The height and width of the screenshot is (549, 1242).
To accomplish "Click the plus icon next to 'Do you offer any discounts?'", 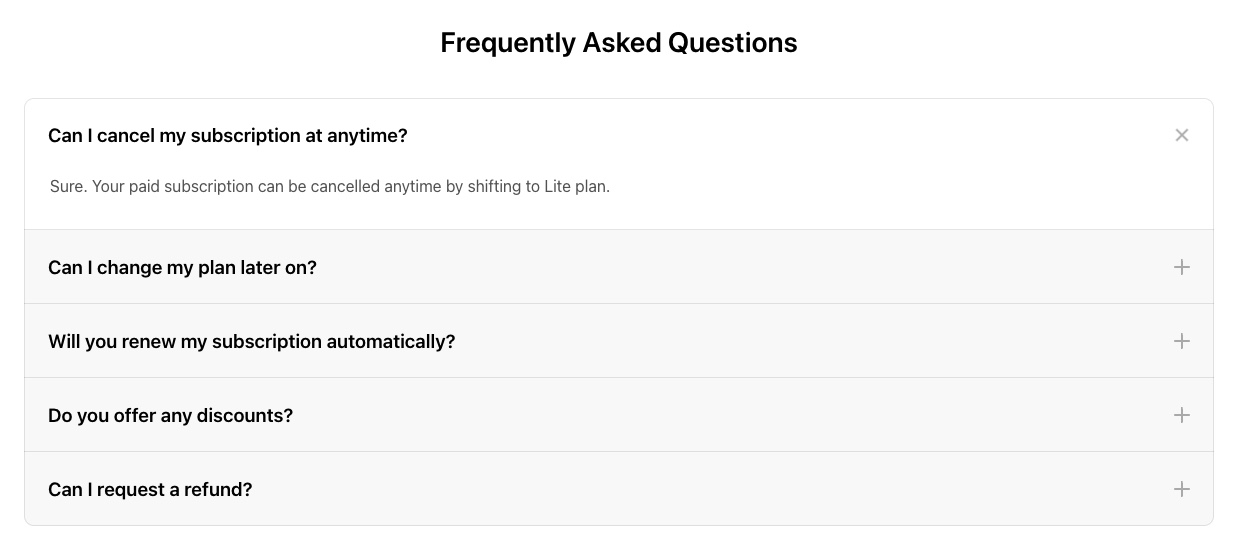I will pos(1181,415).
